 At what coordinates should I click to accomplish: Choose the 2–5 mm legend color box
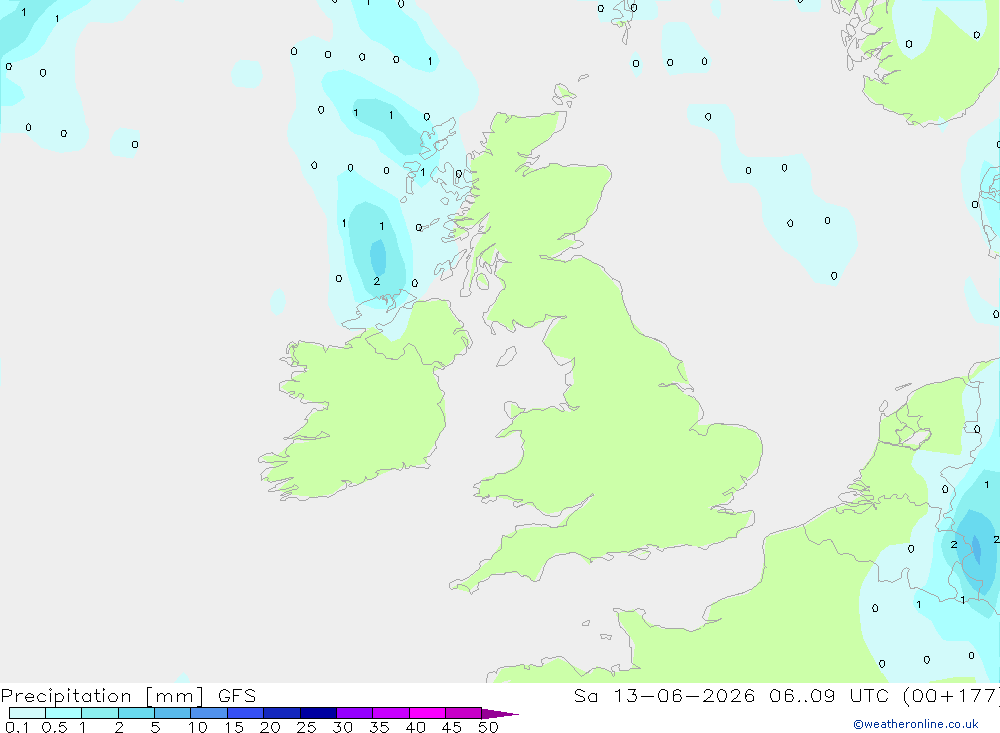136,713
